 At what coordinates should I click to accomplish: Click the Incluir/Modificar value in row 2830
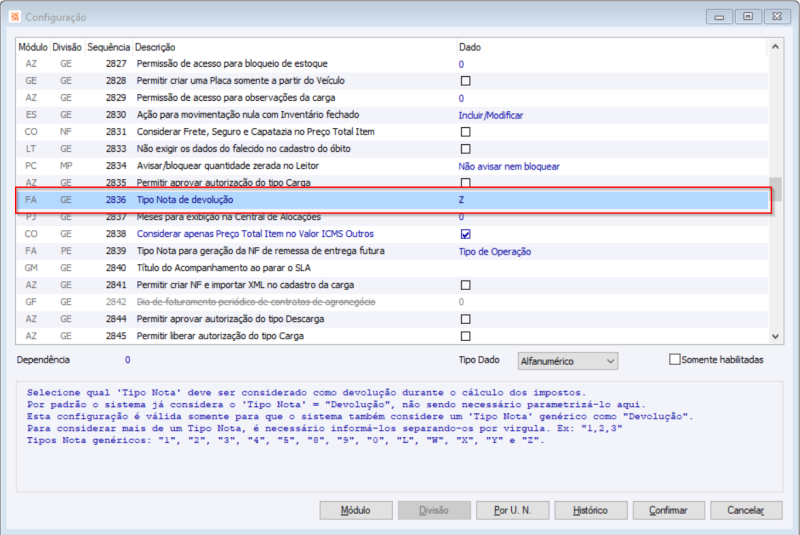click(x=490, y=115)
